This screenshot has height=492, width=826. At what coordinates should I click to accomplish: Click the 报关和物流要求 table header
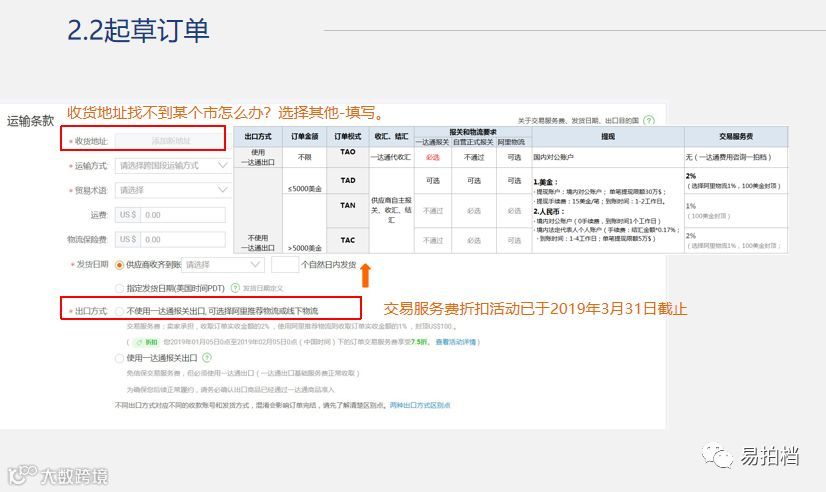point(473,132)
